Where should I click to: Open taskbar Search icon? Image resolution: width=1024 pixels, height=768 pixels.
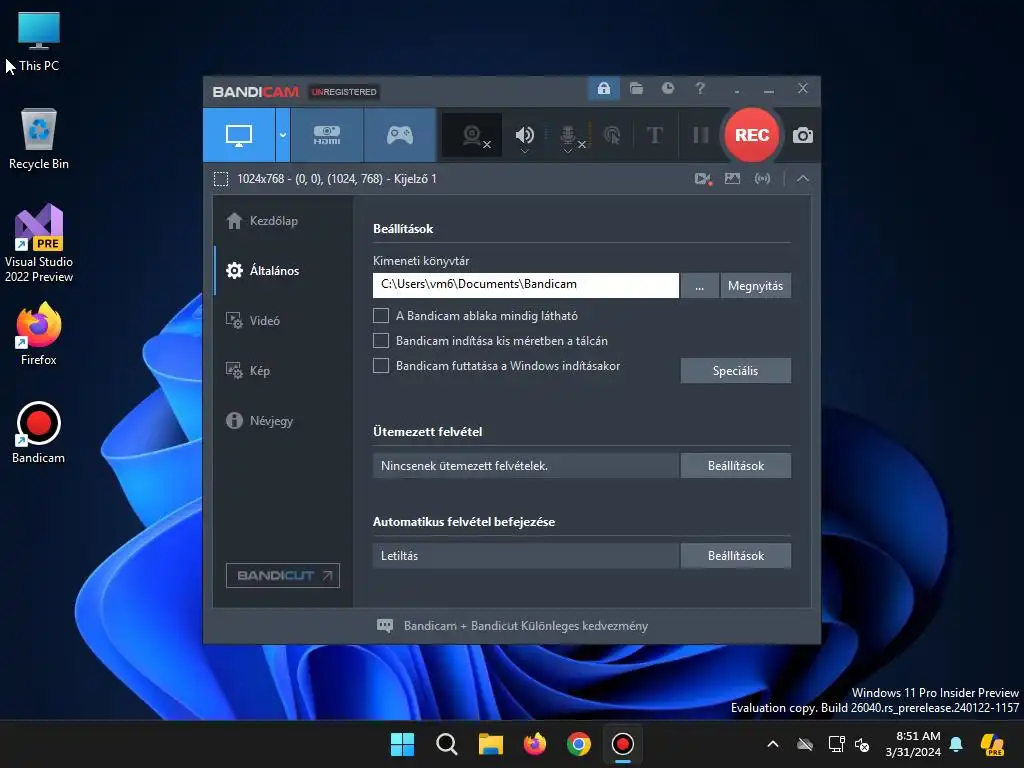coord(447,744)
